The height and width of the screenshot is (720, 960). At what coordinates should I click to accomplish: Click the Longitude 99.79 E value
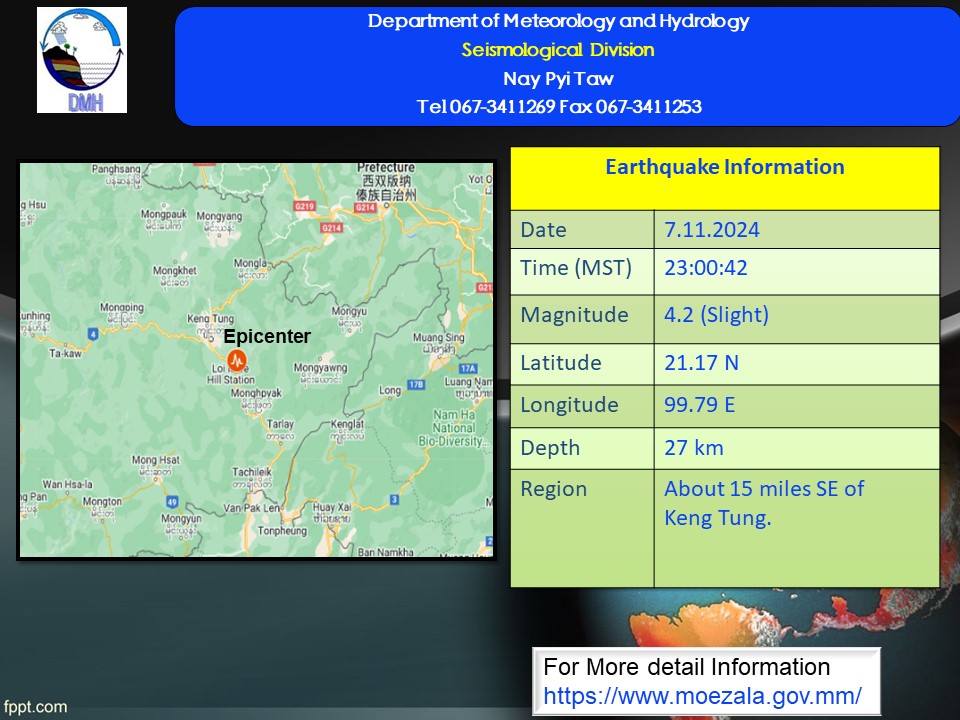pyautogui.click(x=700, y=405)
